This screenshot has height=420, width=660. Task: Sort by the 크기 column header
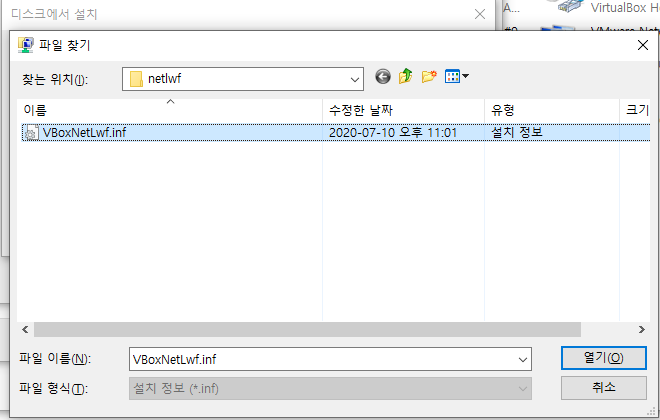635,111
